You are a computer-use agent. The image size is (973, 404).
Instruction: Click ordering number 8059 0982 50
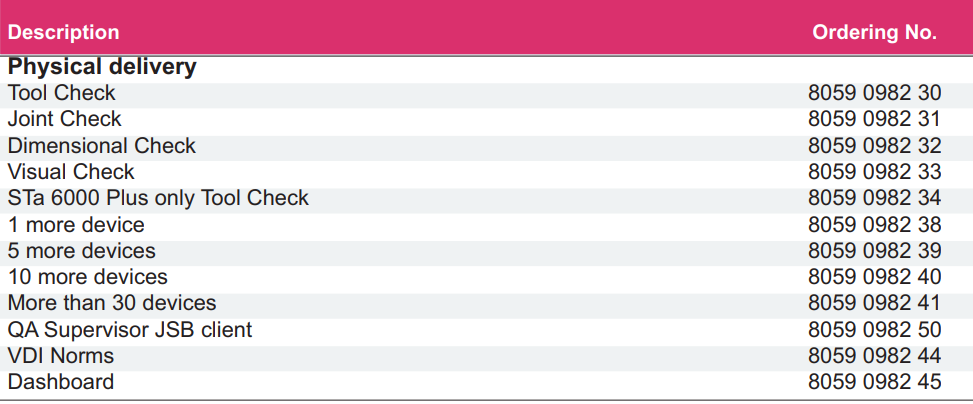point(874,330)
